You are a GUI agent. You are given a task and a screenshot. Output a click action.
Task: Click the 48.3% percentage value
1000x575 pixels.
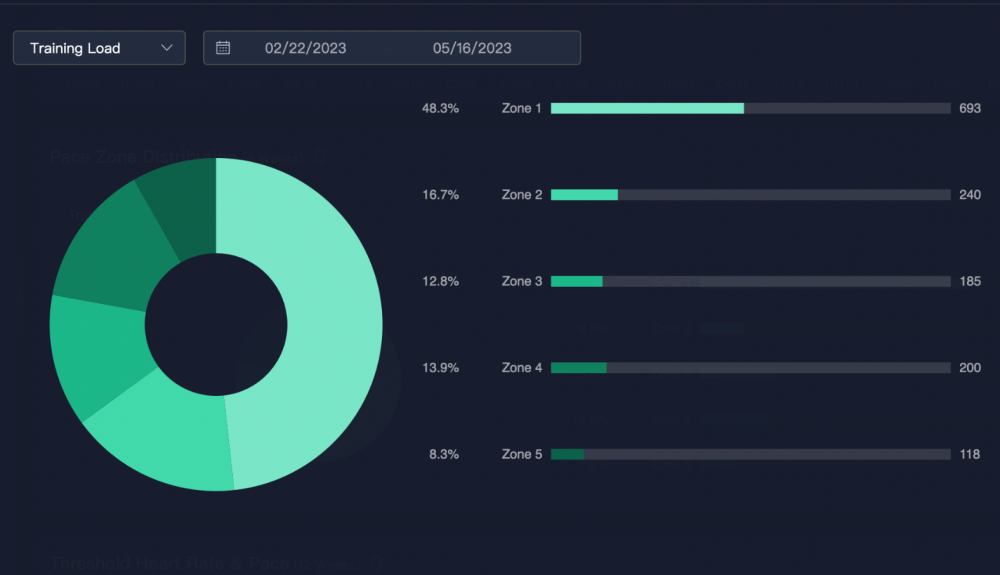coord(440,108)
